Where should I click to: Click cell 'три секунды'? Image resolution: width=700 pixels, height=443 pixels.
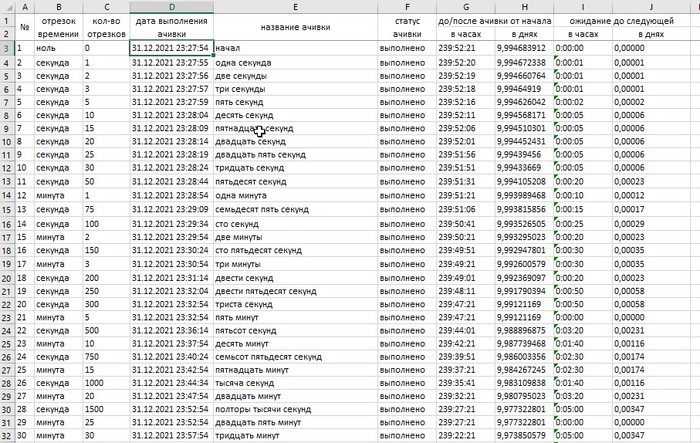(x=296, y=89)
